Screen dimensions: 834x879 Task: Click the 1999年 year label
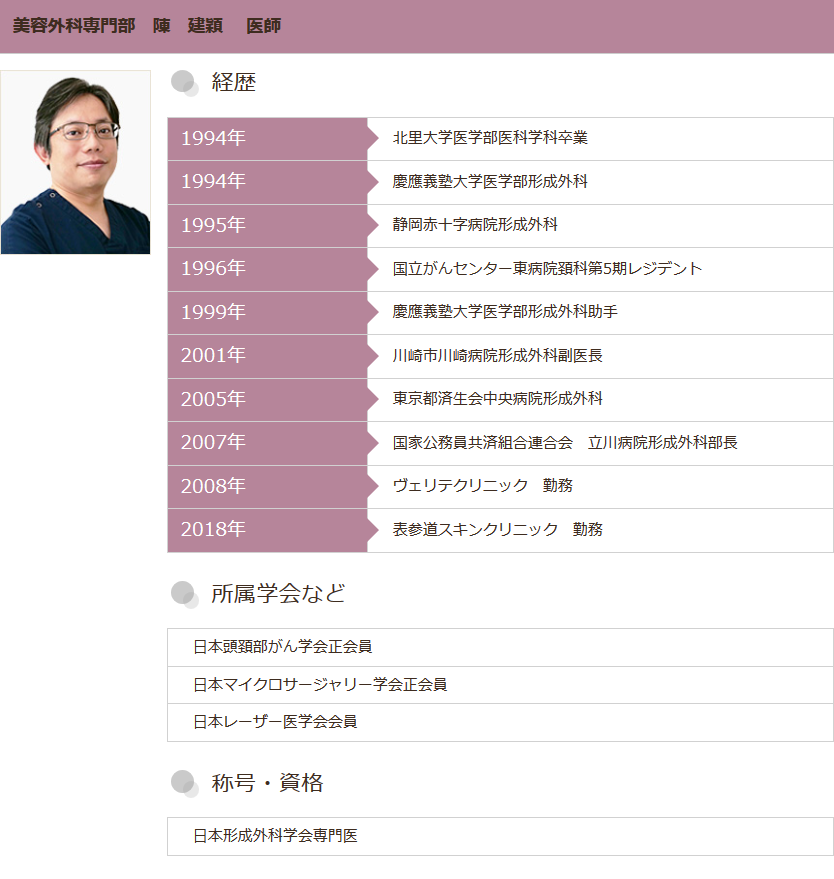pyautogui.click(x=213, y=312)
